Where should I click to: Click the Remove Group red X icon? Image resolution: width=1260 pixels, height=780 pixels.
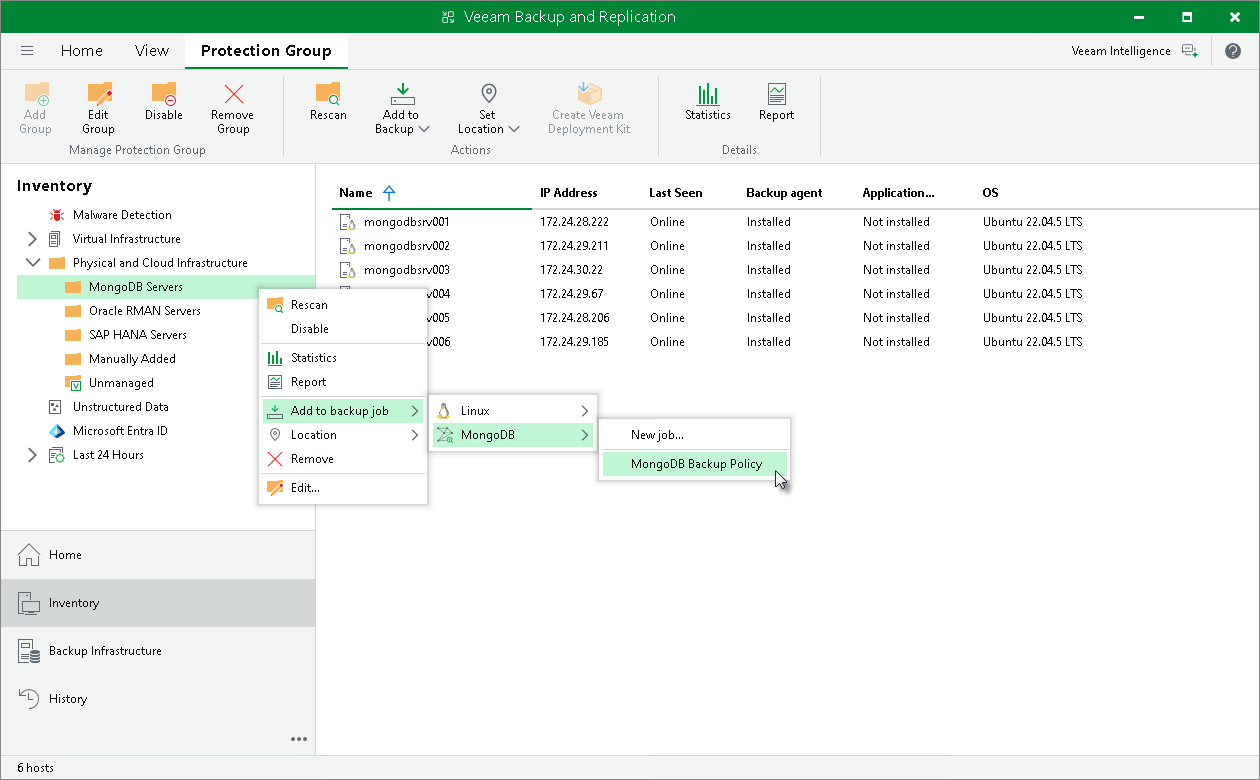[233, 94]
